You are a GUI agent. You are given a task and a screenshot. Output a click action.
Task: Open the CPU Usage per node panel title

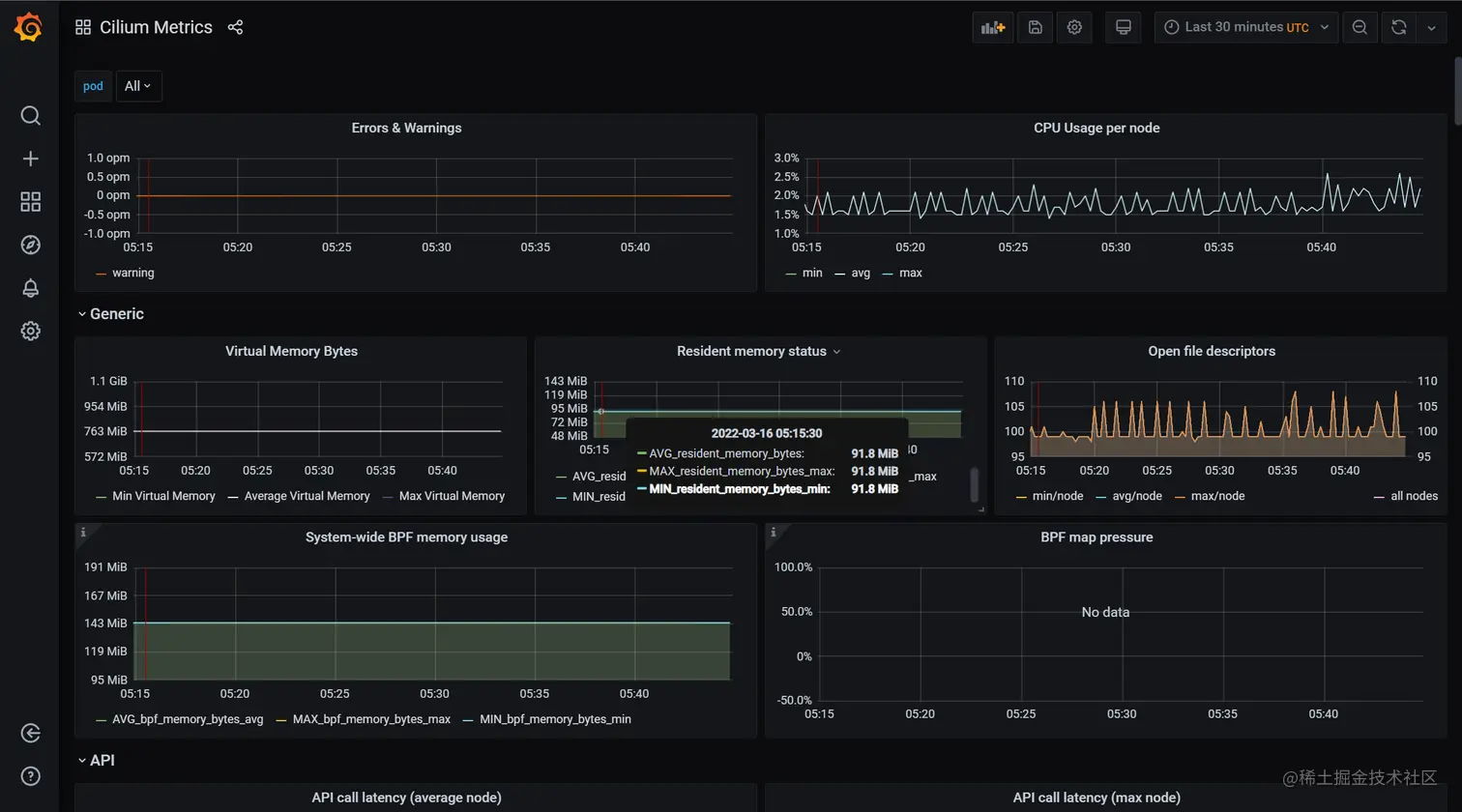coord(1096,128)
